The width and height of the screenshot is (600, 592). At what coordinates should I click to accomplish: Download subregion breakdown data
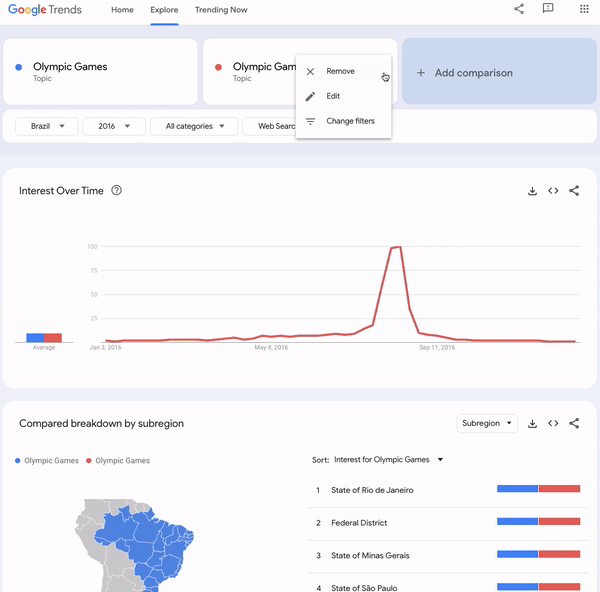click(532, 423)
